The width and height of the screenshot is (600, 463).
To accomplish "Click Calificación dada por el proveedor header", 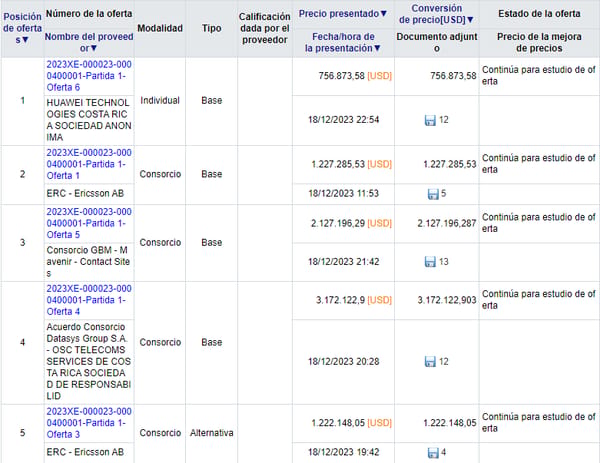I will (265, 28).
